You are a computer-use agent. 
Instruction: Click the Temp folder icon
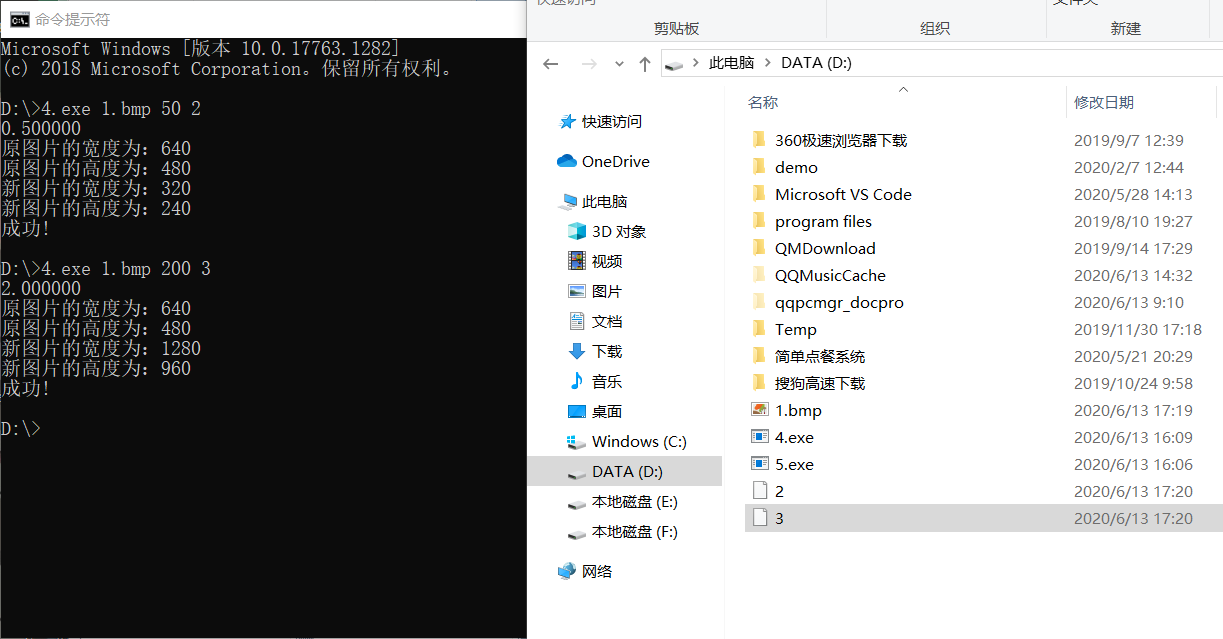click(x=759, y=329)
